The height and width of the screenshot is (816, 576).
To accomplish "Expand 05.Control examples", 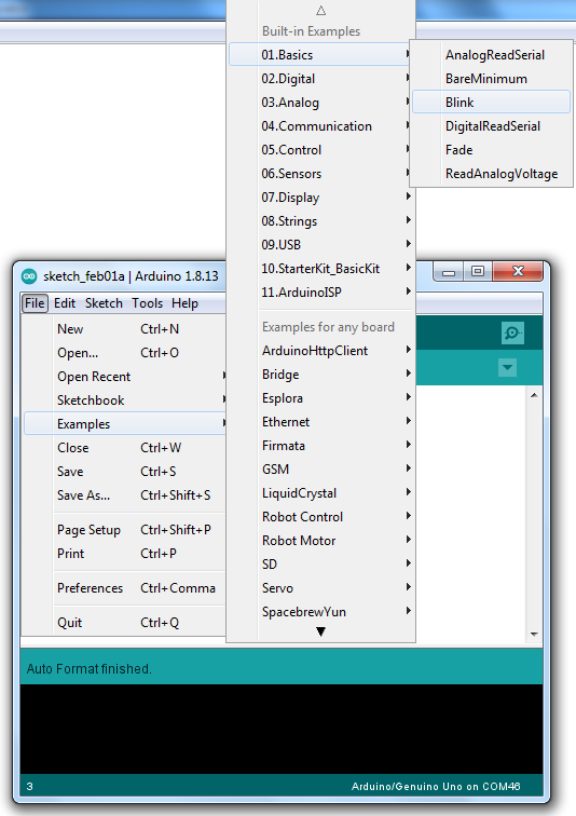I will [x=319, y=150].
